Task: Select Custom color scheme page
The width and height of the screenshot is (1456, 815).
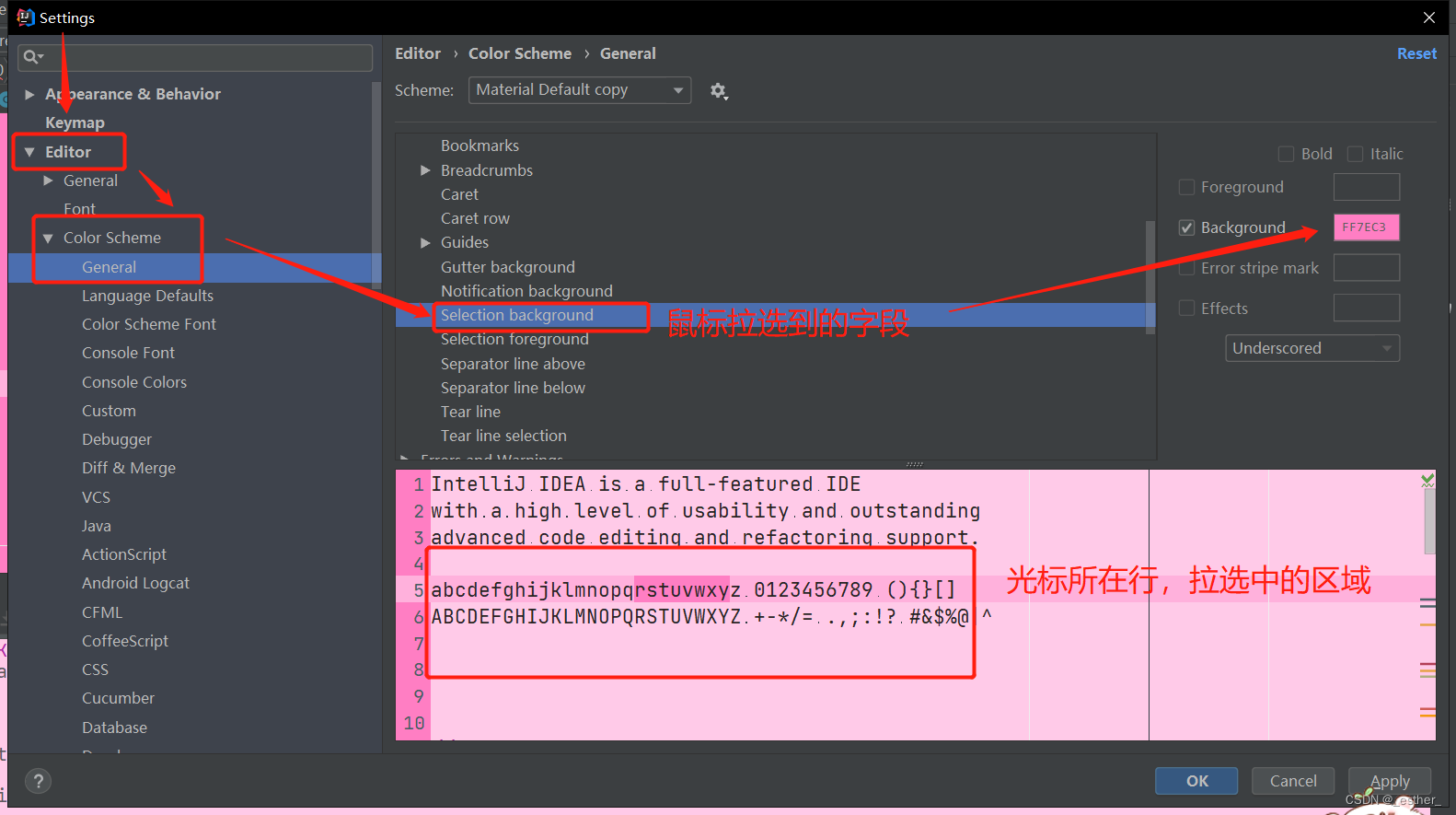Action: pos(109,411)
